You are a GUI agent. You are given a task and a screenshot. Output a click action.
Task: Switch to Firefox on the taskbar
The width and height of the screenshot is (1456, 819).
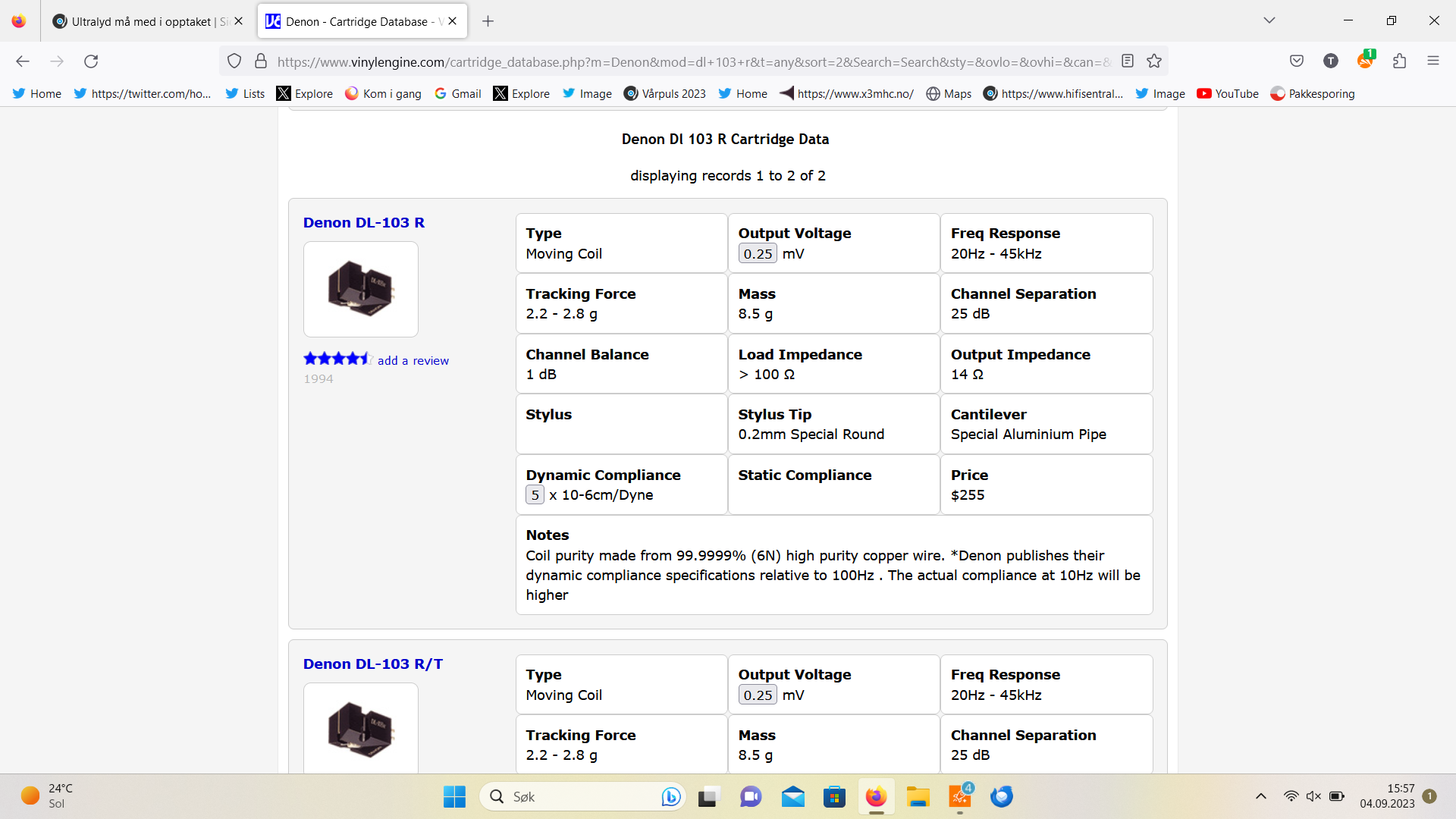[x=876, y=796]
